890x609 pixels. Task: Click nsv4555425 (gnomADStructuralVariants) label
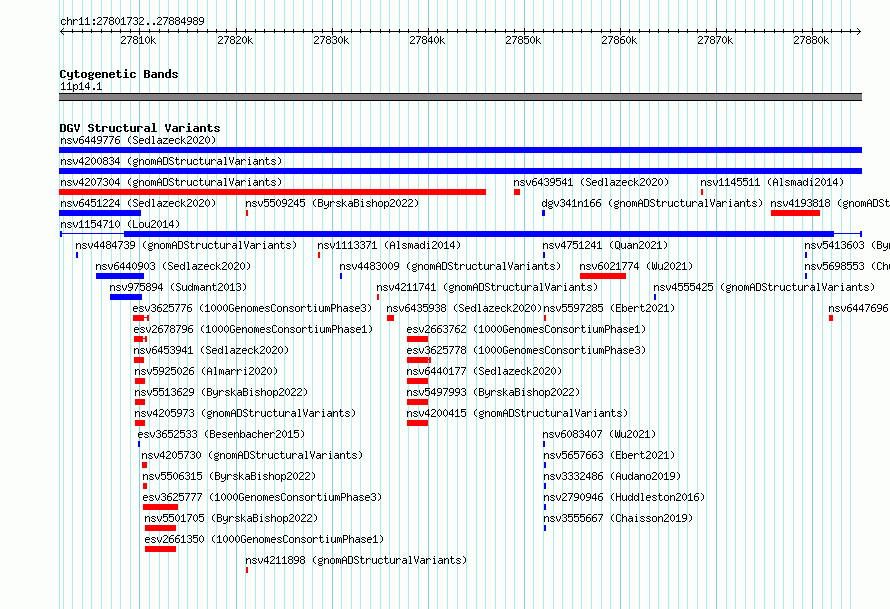(x=764, y=287)
